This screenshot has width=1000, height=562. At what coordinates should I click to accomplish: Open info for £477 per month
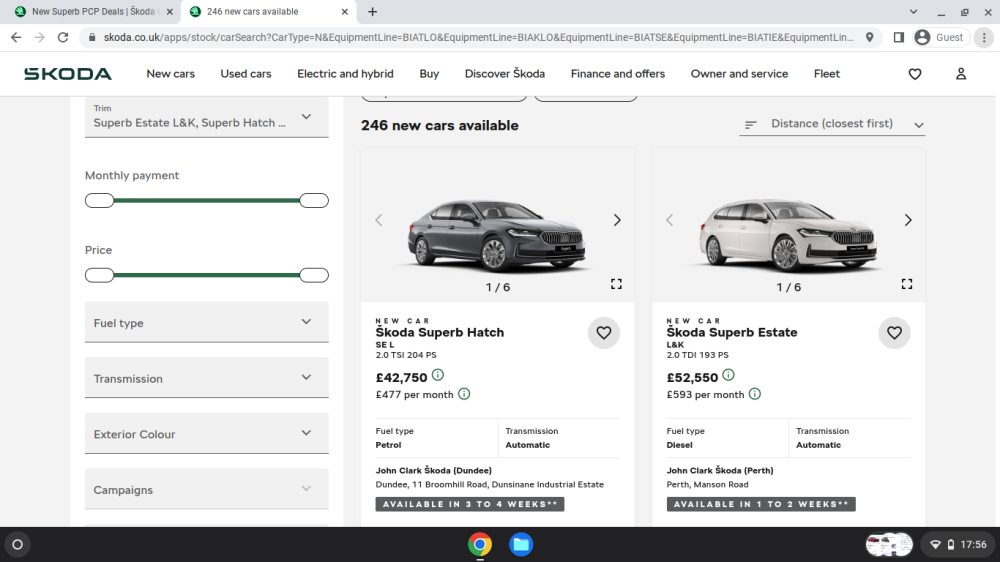[x=464, y=394]
